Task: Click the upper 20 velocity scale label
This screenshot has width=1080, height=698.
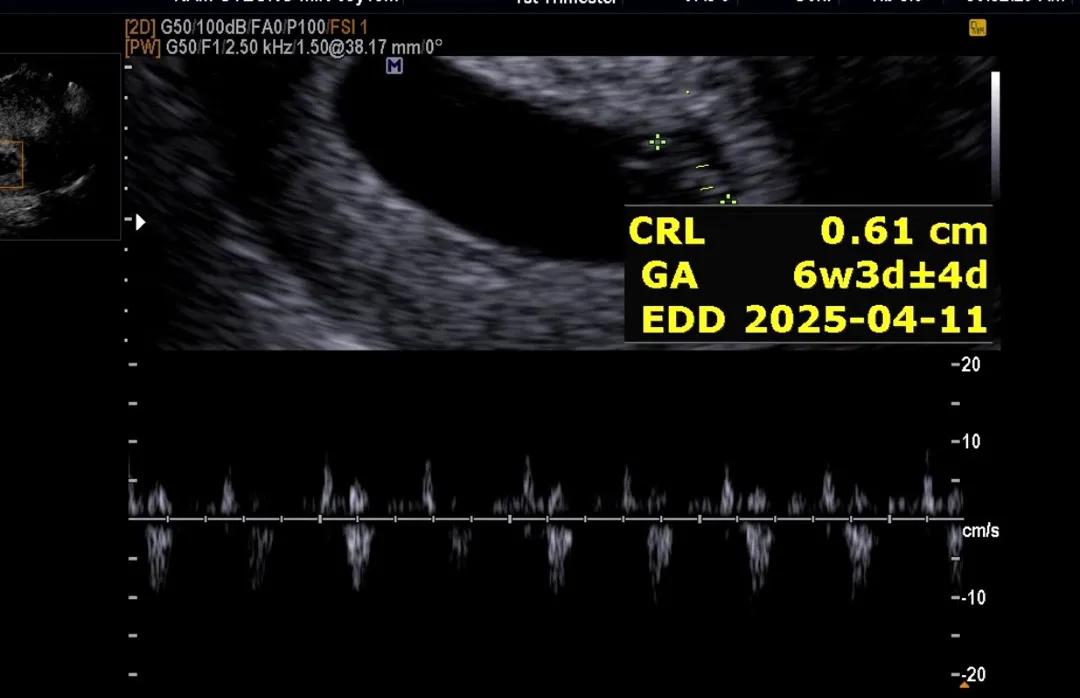Action: pyautogui.click(x=970, y=365)
